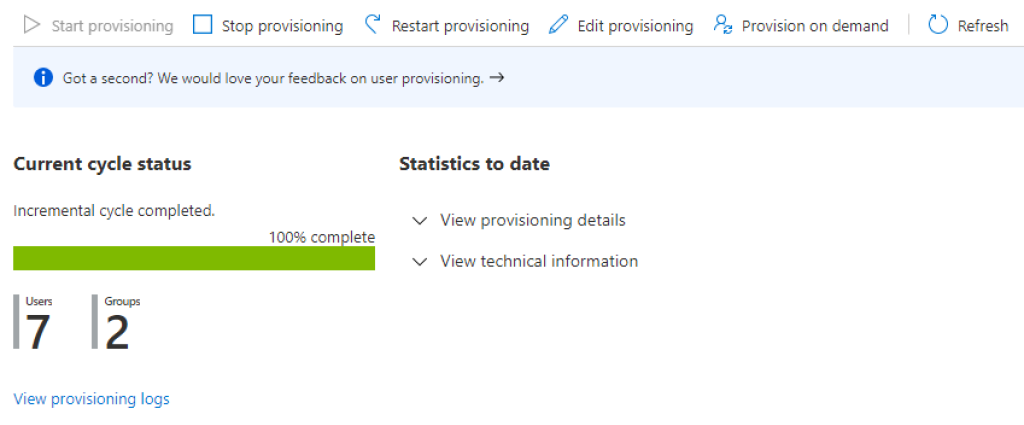Image resolution: width=1024 pixels, height=425 pixels.
Task: Expand the View provisioning details chevron
Action: click(x=420, y=220)
